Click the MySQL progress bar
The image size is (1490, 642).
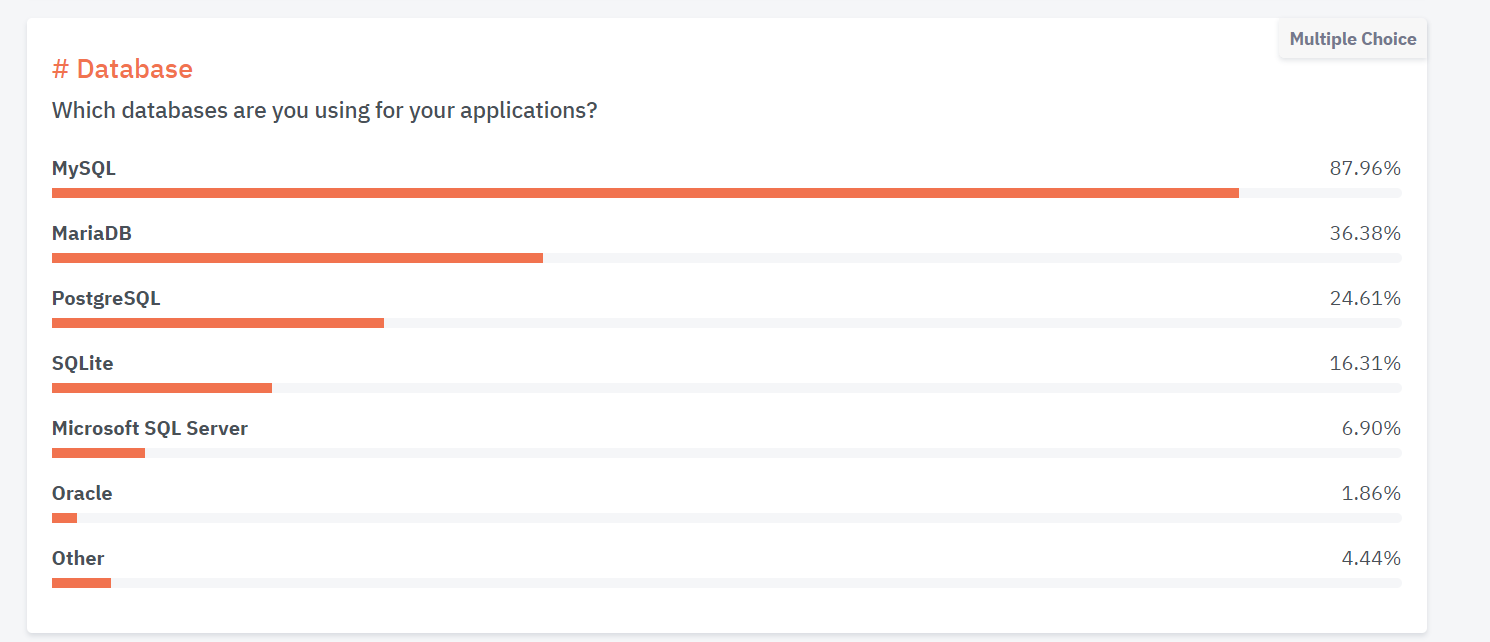[x=726, y=193]
